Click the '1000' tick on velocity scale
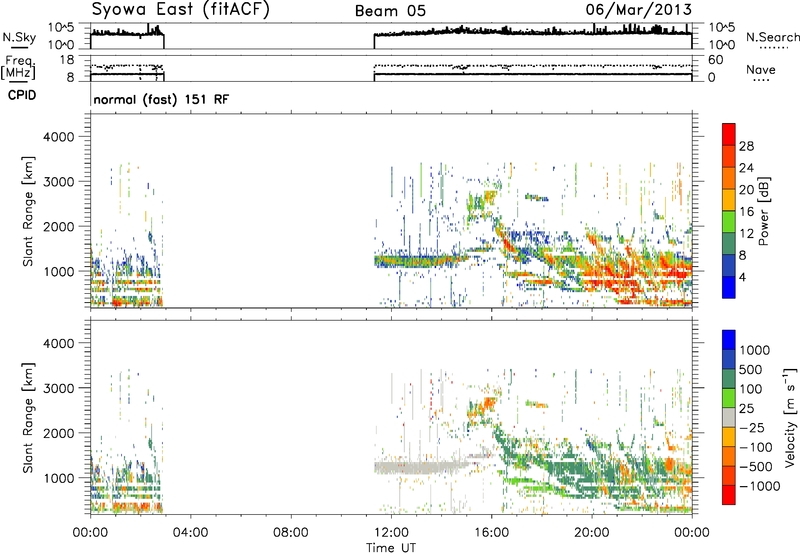Image resolution: width=800 pixels, height=554 pixels. point(755,350)
